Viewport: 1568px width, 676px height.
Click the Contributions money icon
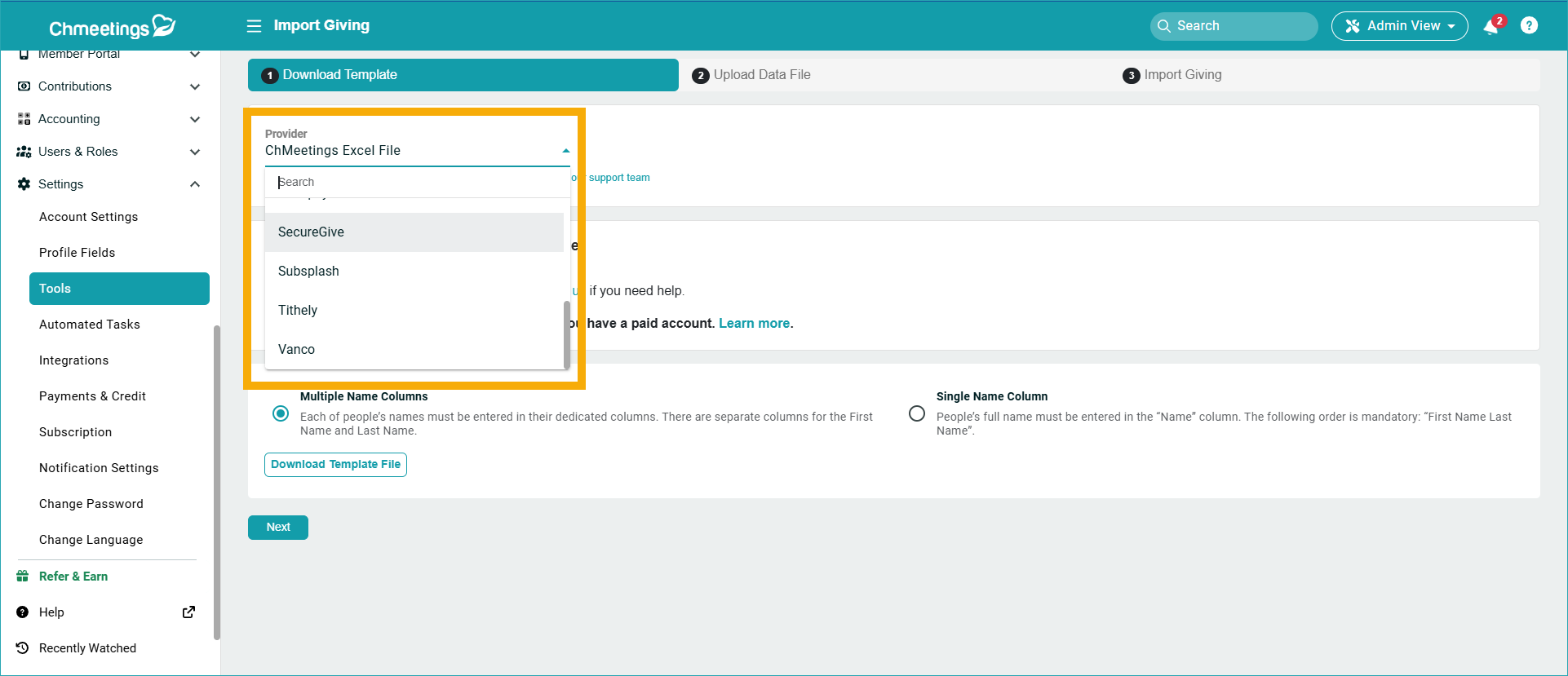pyautogui.click(x=24, y=86)
